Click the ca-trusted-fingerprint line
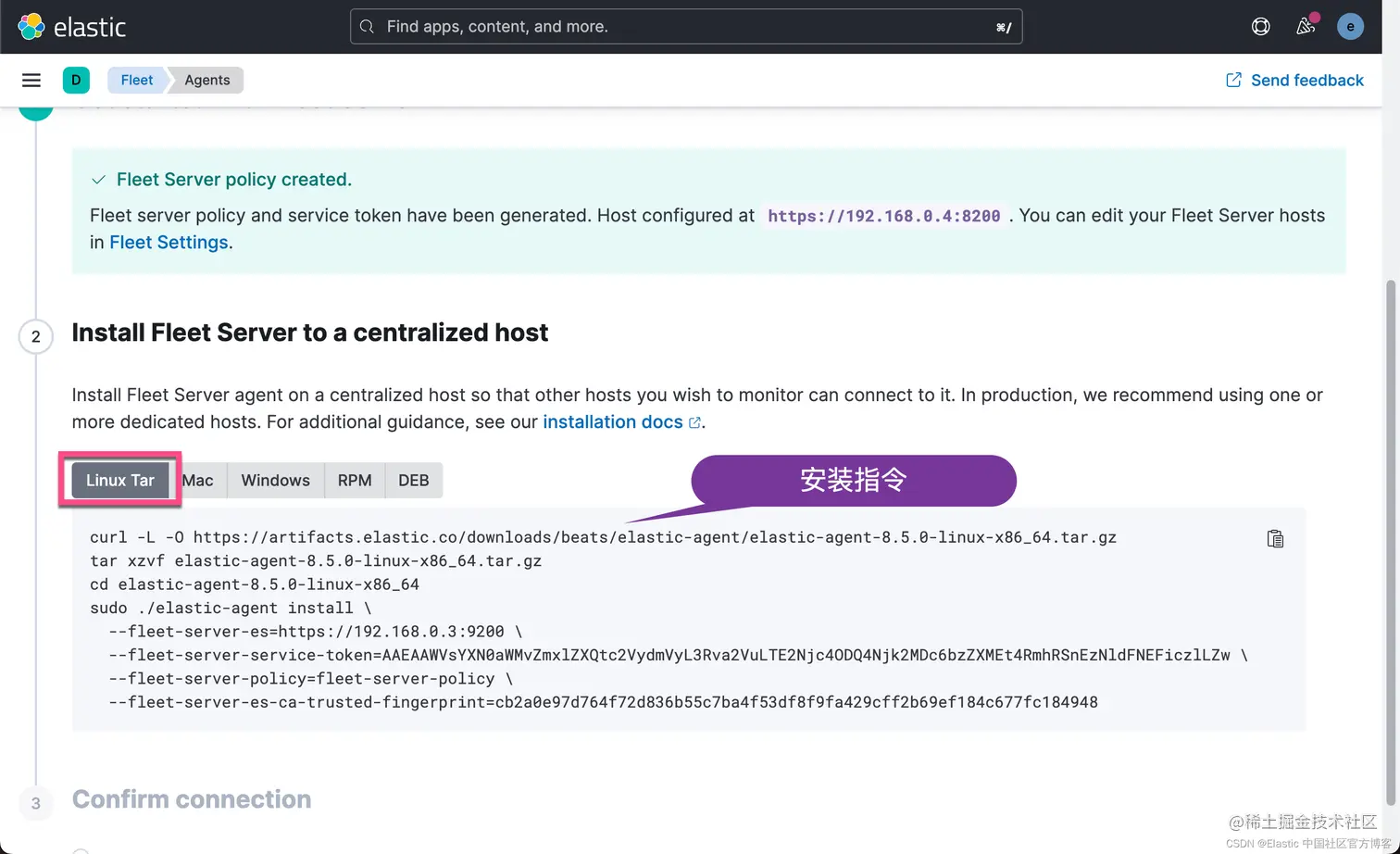This screenshot has height=854, width=1400. click(603, 702)
